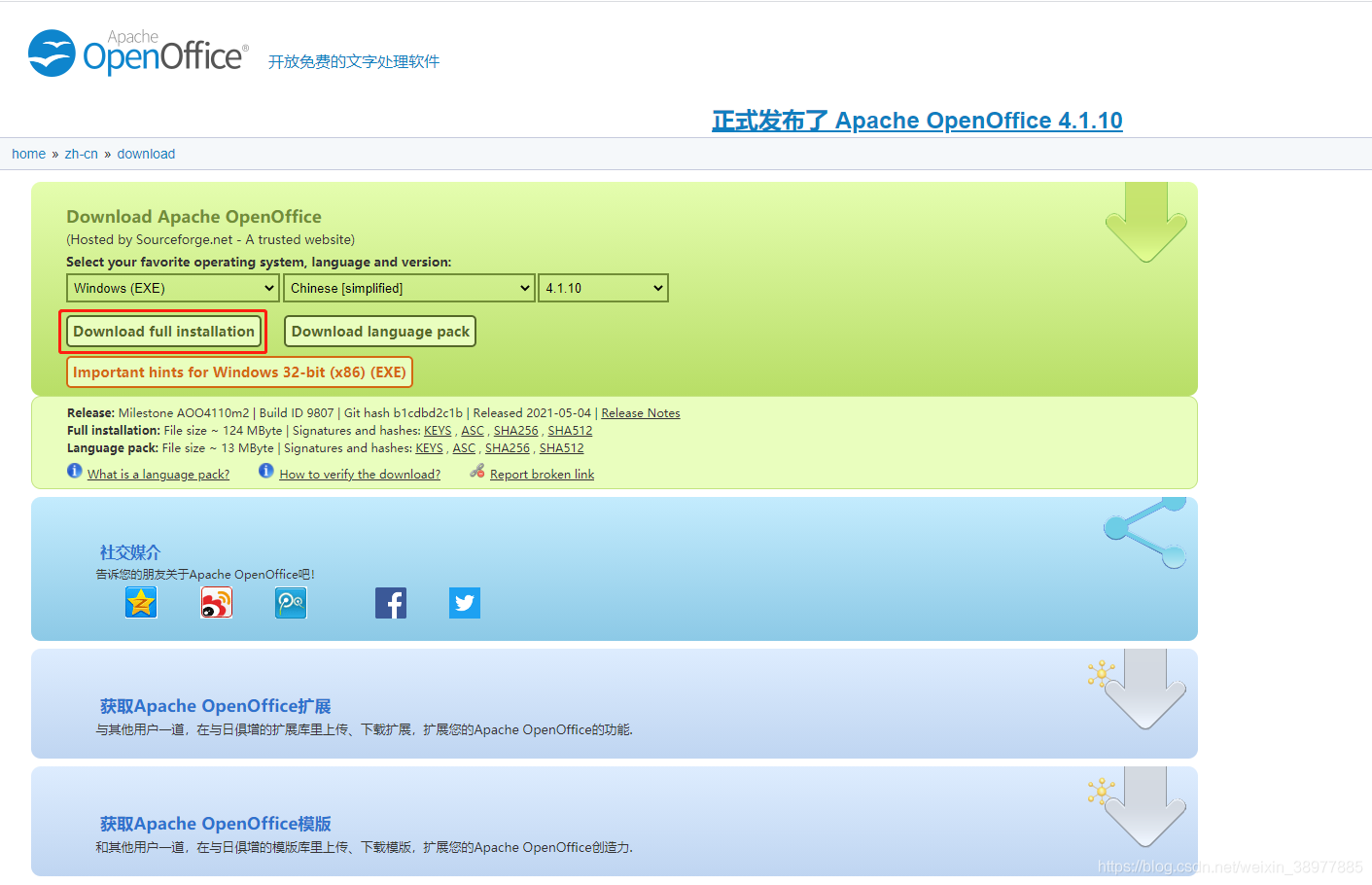Click the green download arrow icon
Image resolution: width=1372 pixels, height=885 pixels.
pyautogui.click(x=1146, y=223)
